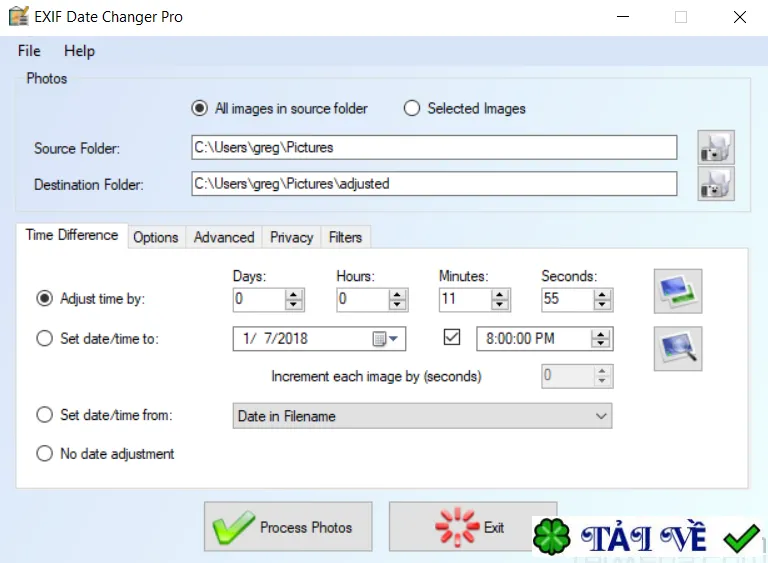The height and width of the screenshot is (563, 768).
Task: Decrease the Seconds value with down arrow
Action: [x=602, y=304]
